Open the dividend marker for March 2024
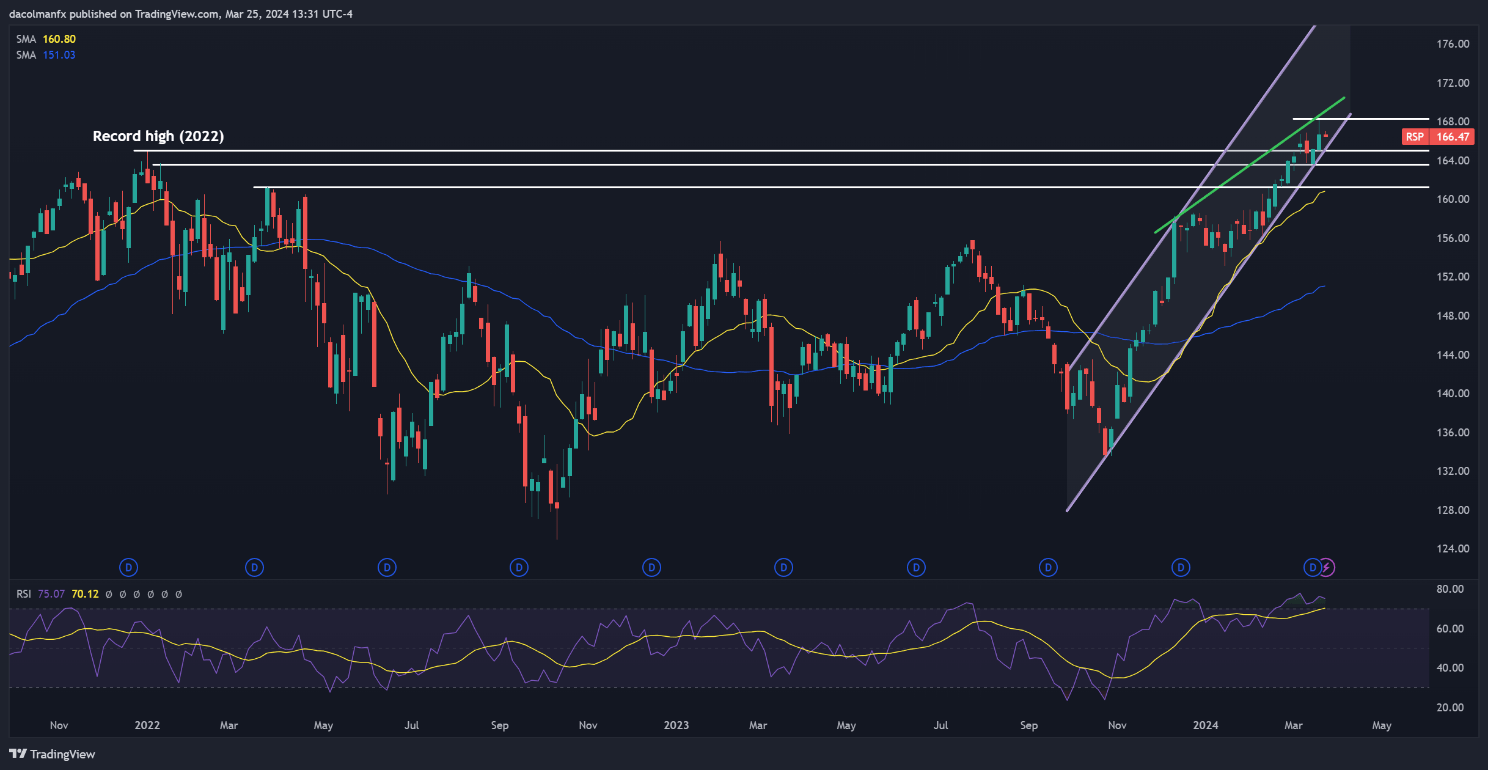Viewport: 1488px width, 770px height. point(1312,567)
